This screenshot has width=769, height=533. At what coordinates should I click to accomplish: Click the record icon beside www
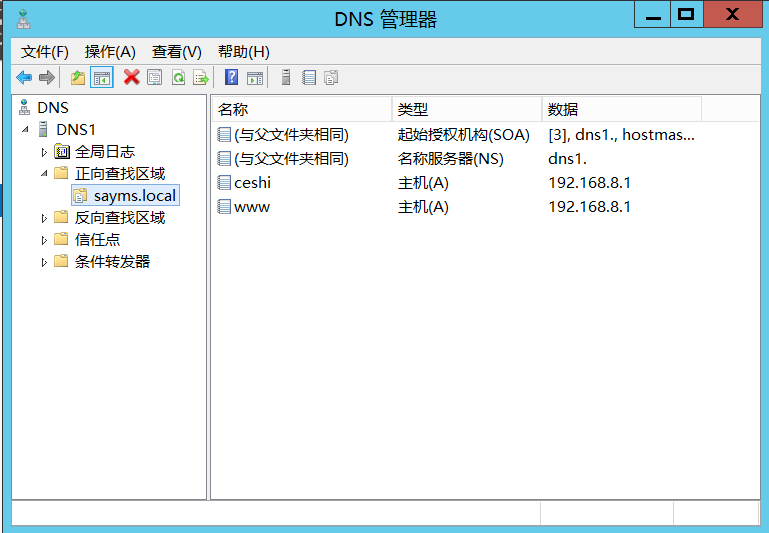point(224,206)
